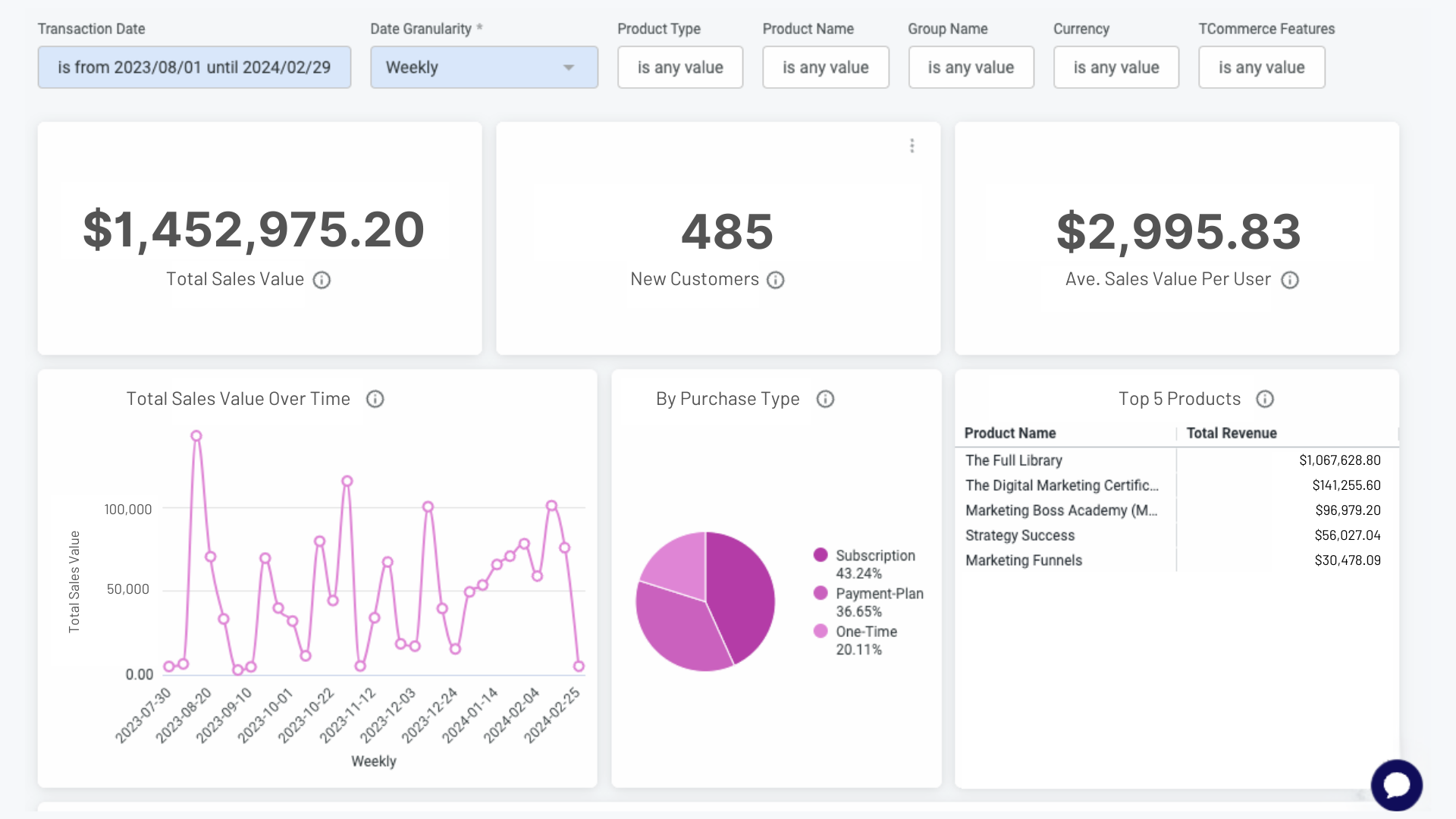Image resolution: width=1456 pixels, height=819 pixels.
Task: Click the $96,979.20 revenue cell
Action: 1348,510
